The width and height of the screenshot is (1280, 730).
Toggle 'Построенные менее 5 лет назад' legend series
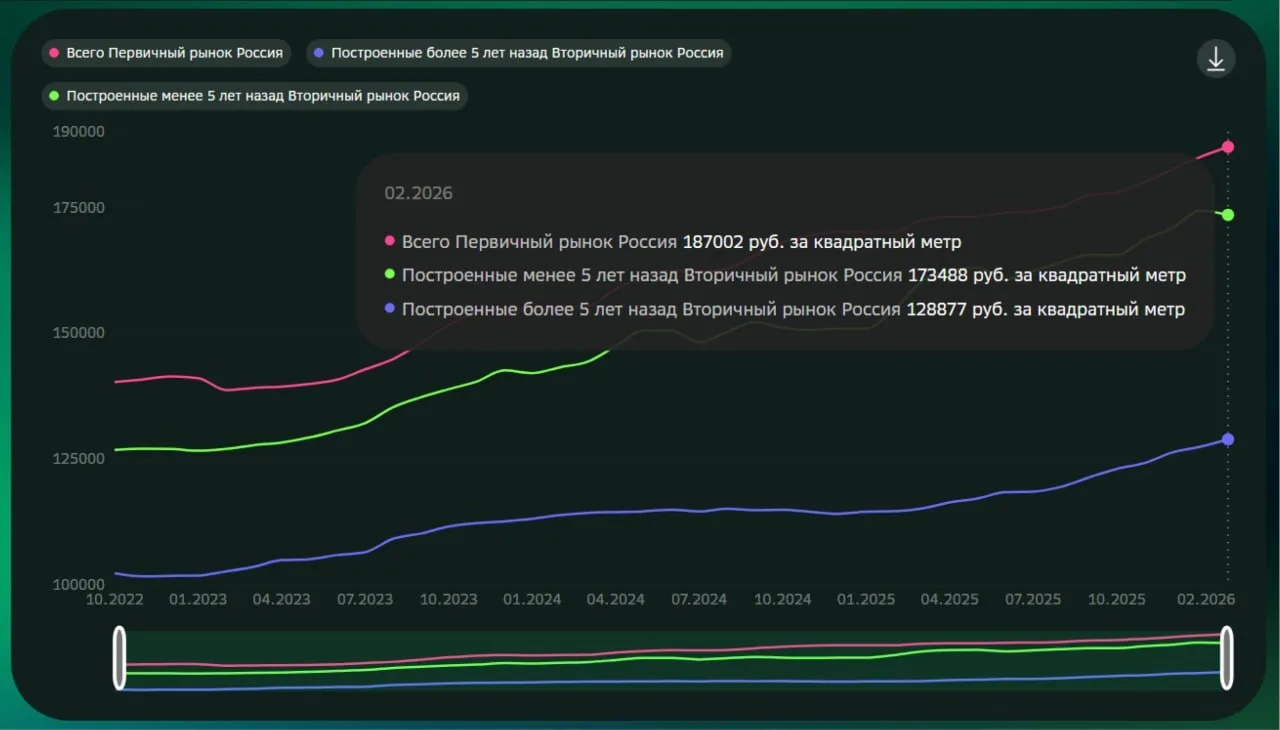(x=254, y=96)
